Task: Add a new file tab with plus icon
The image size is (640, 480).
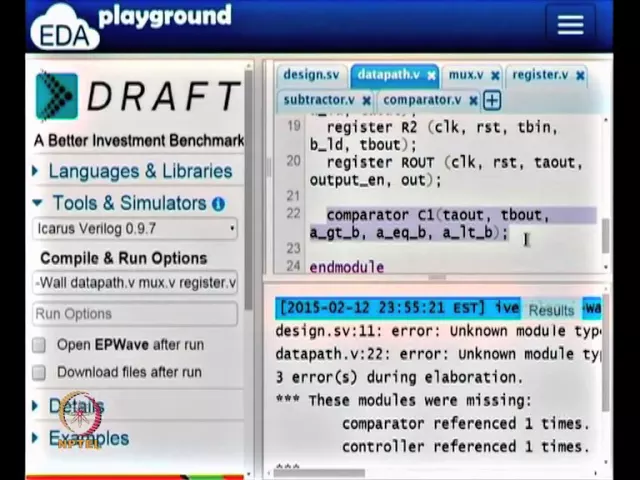Action: coord(492,100)
